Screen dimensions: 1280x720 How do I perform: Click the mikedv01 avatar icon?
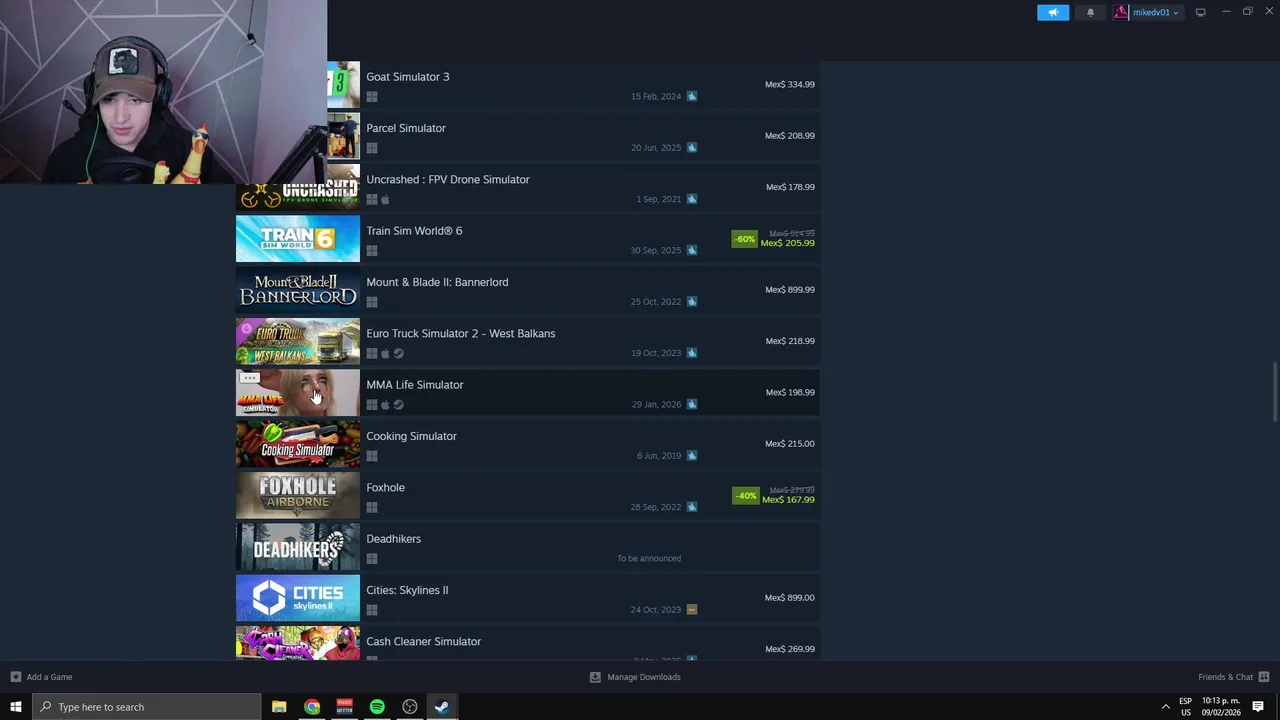(1121, 12)
